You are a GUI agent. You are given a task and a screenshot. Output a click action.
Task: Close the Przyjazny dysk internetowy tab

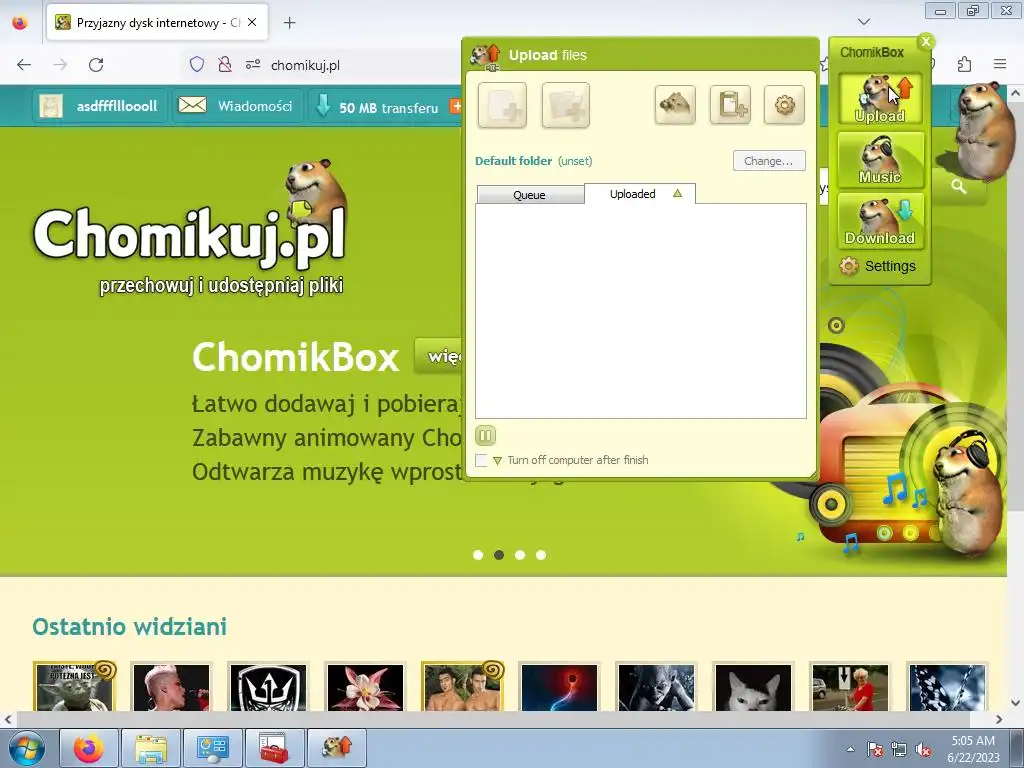click(x=252, y=22)
